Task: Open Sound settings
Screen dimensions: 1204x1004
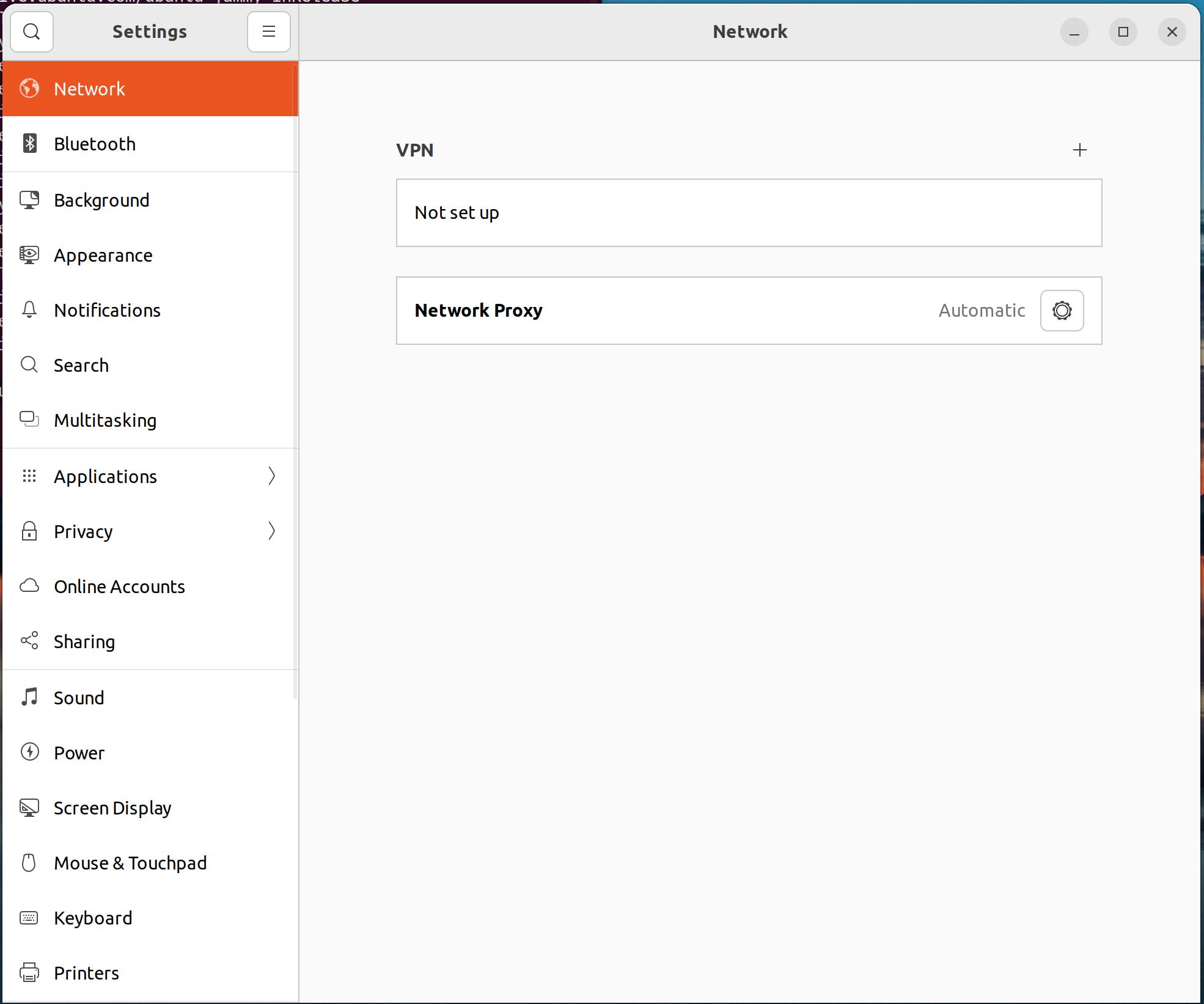Action: pyautogui.click(x=150, y=698)
